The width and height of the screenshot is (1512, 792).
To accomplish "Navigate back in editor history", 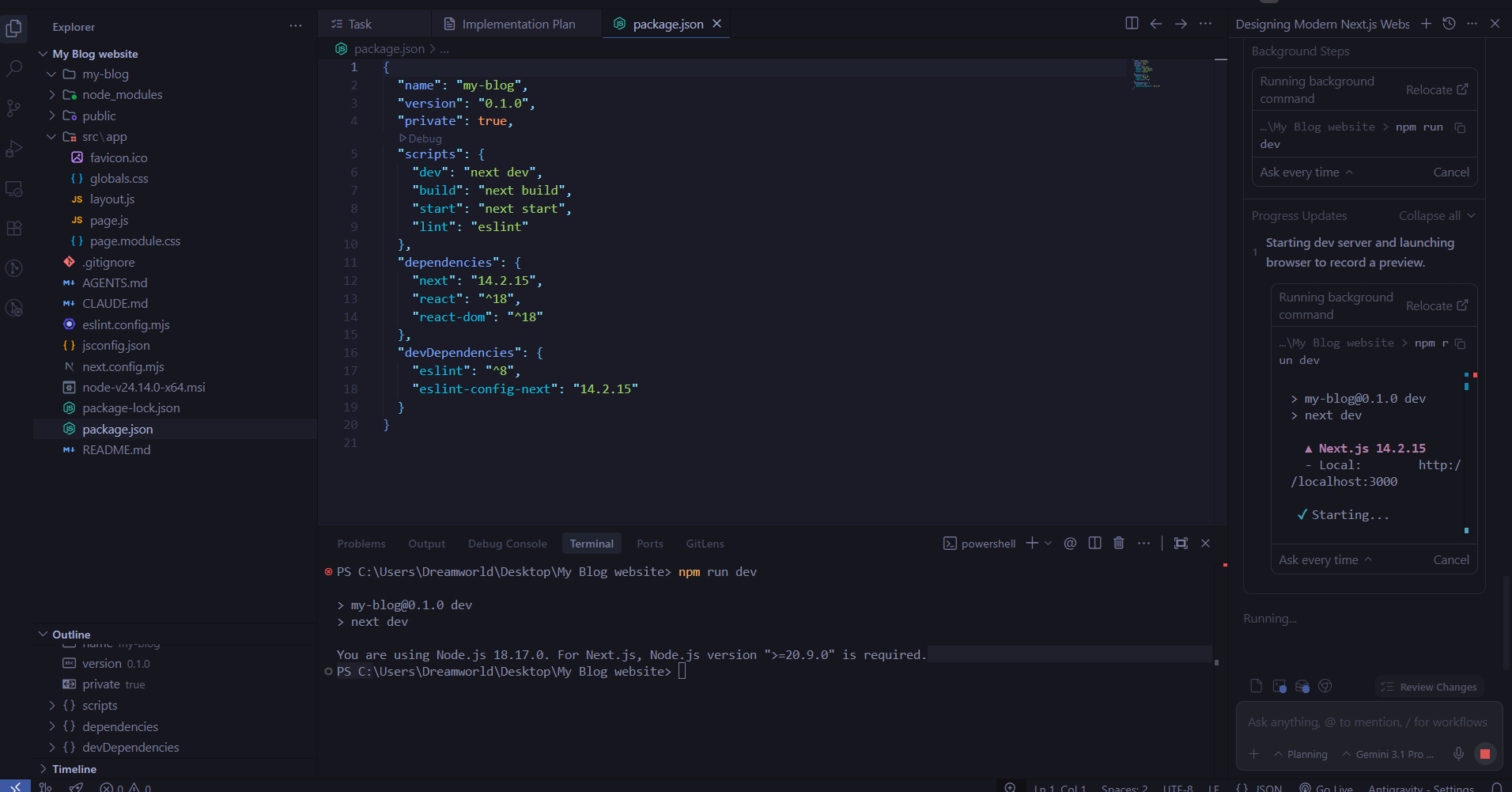I will pyautogui.click(x=1156, y=24).
